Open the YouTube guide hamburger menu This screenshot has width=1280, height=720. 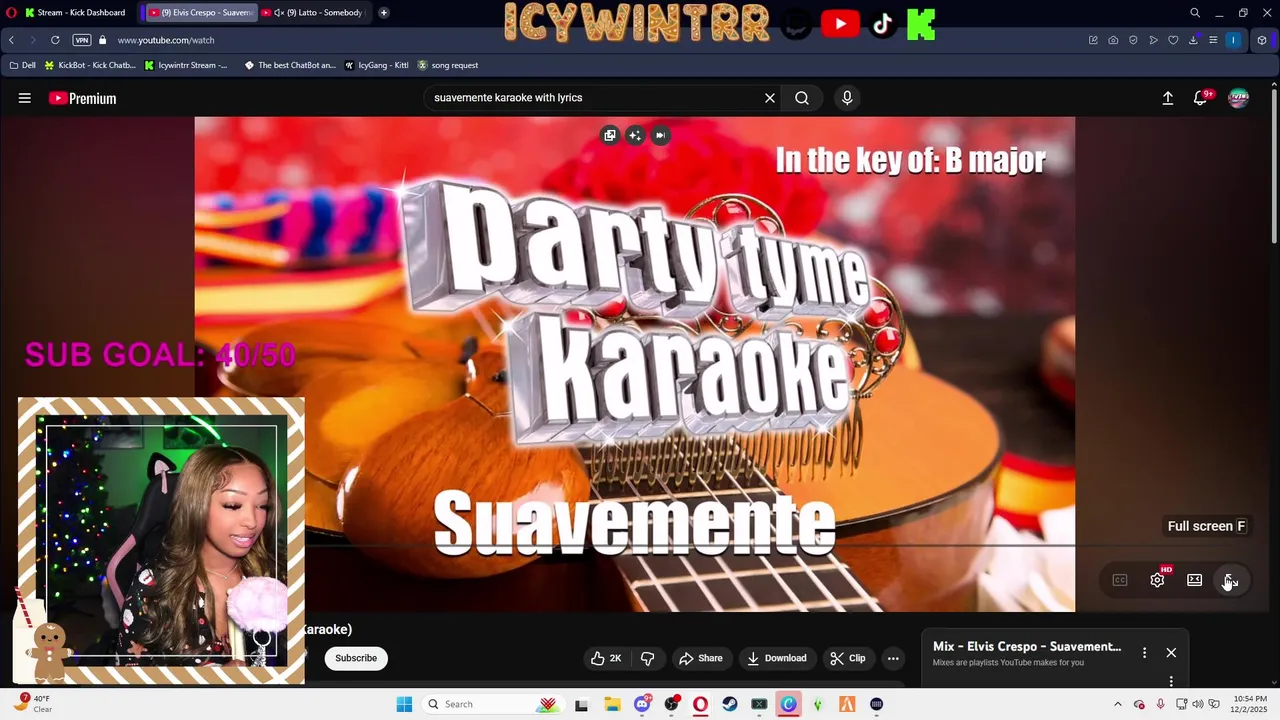[x=25, y=98]
